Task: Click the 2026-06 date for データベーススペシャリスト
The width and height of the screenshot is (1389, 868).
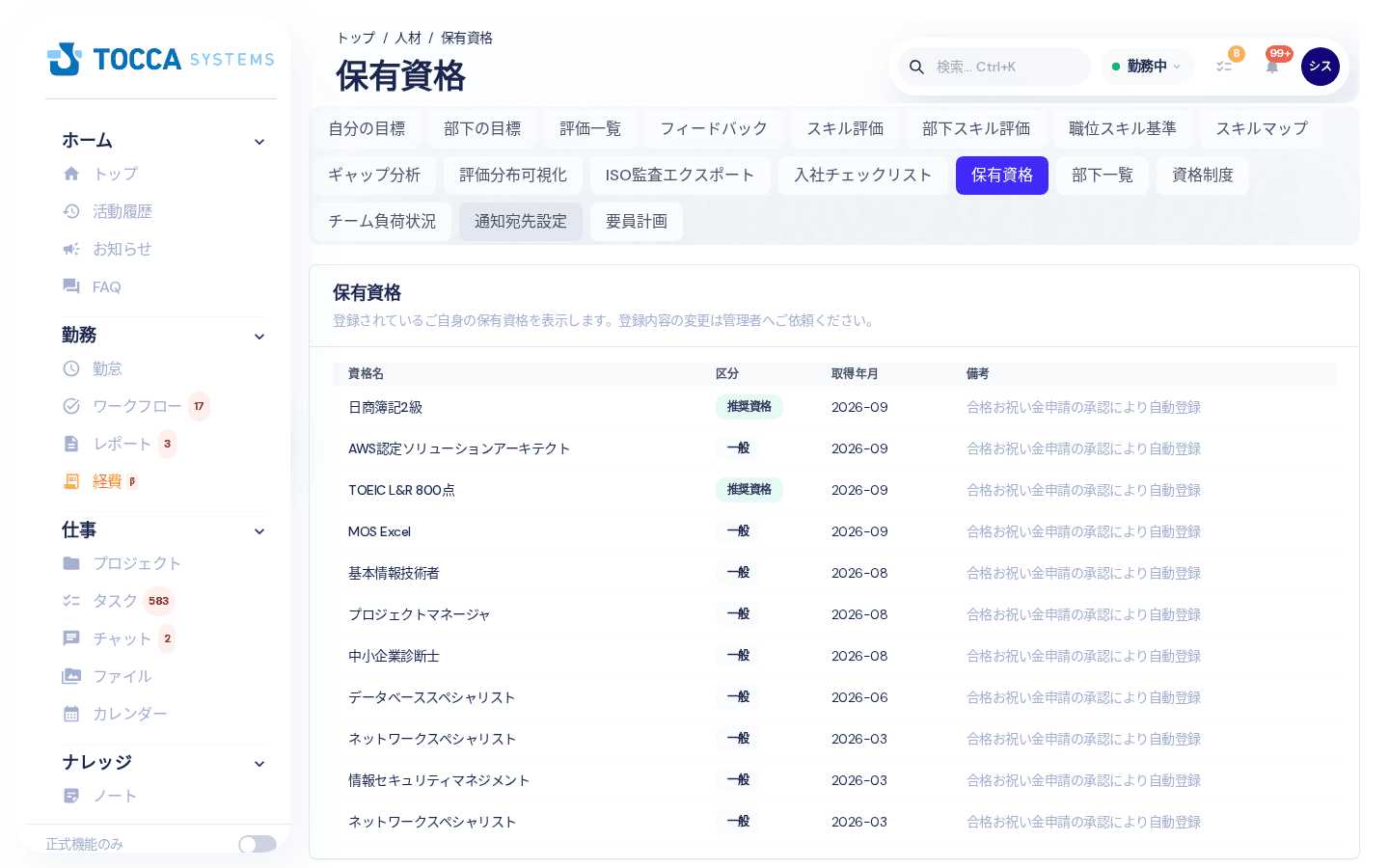Action: [x=859, y=697]
